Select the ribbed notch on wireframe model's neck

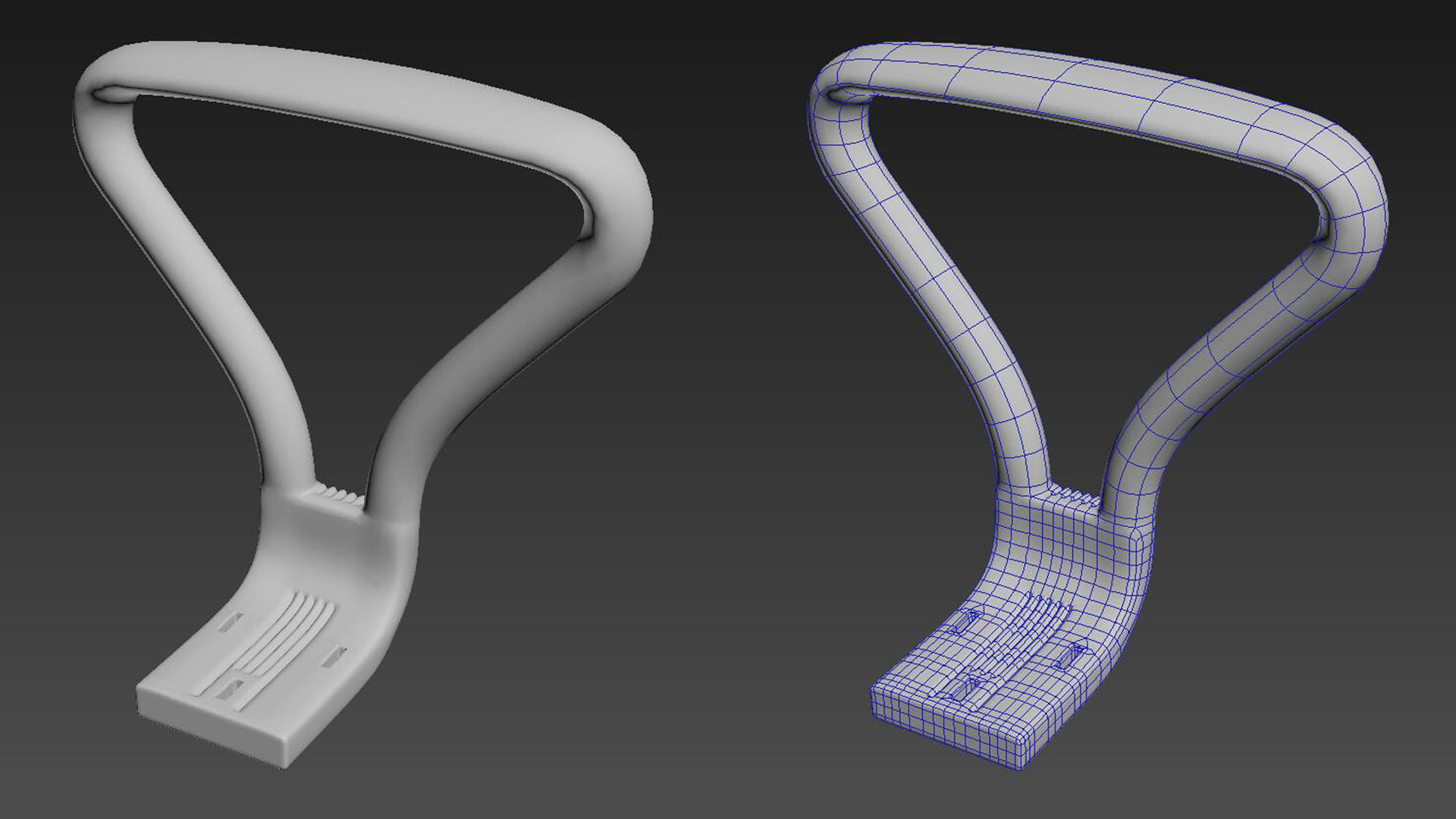(x=1075, y=497)
